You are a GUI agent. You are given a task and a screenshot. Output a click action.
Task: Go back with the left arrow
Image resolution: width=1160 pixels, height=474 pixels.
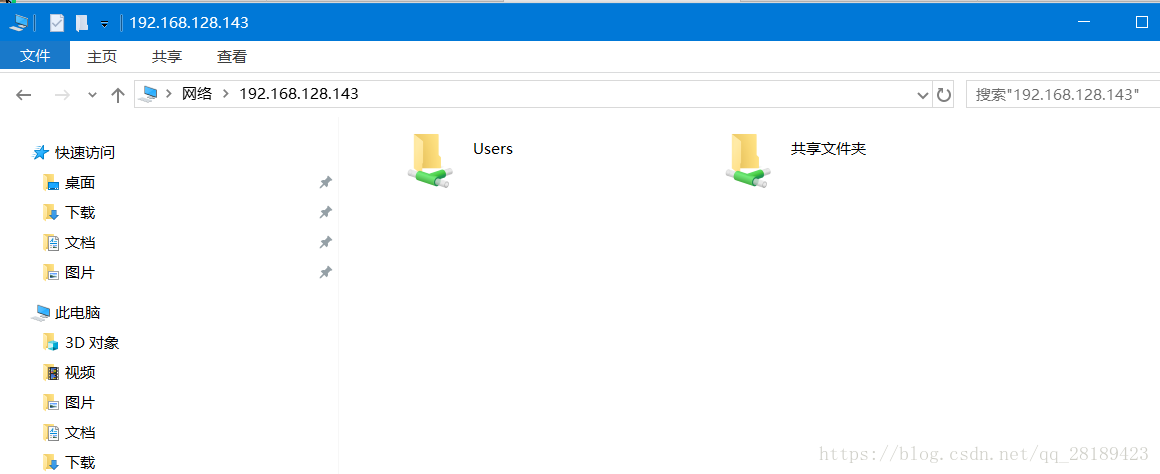click(24, 95)
